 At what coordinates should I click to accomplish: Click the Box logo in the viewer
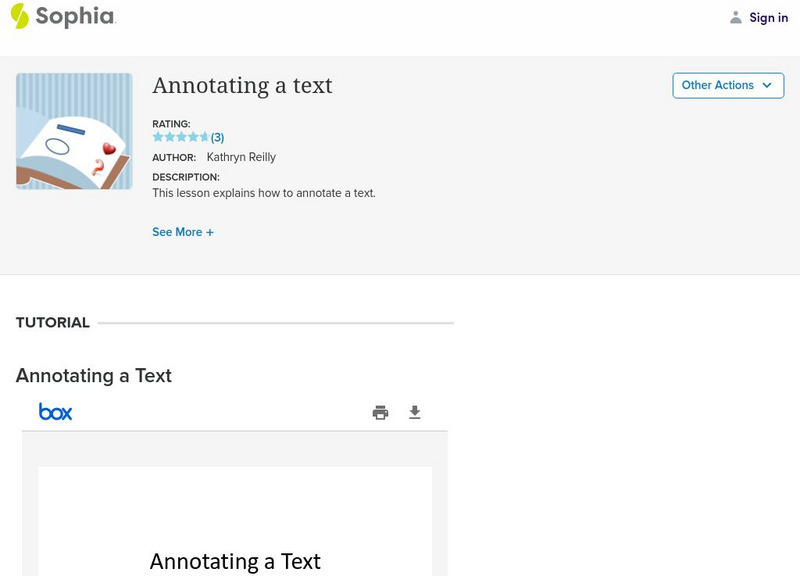[x=55, y=411]
